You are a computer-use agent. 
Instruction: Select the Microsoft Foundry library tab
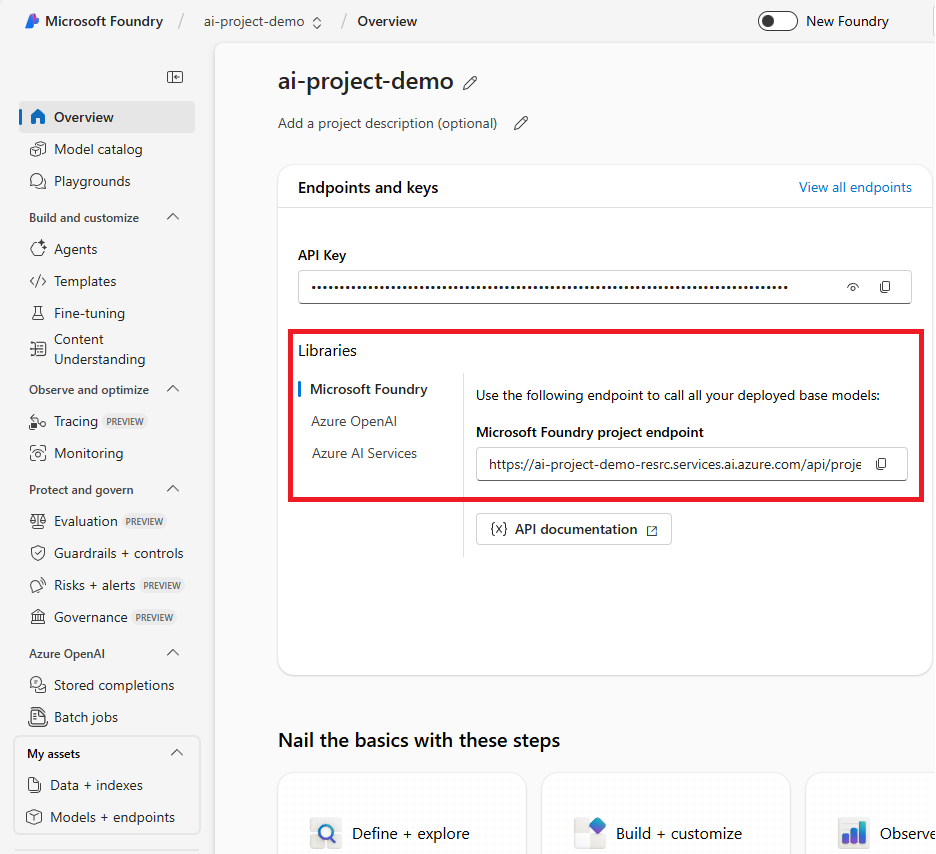(x=369, y=389)
